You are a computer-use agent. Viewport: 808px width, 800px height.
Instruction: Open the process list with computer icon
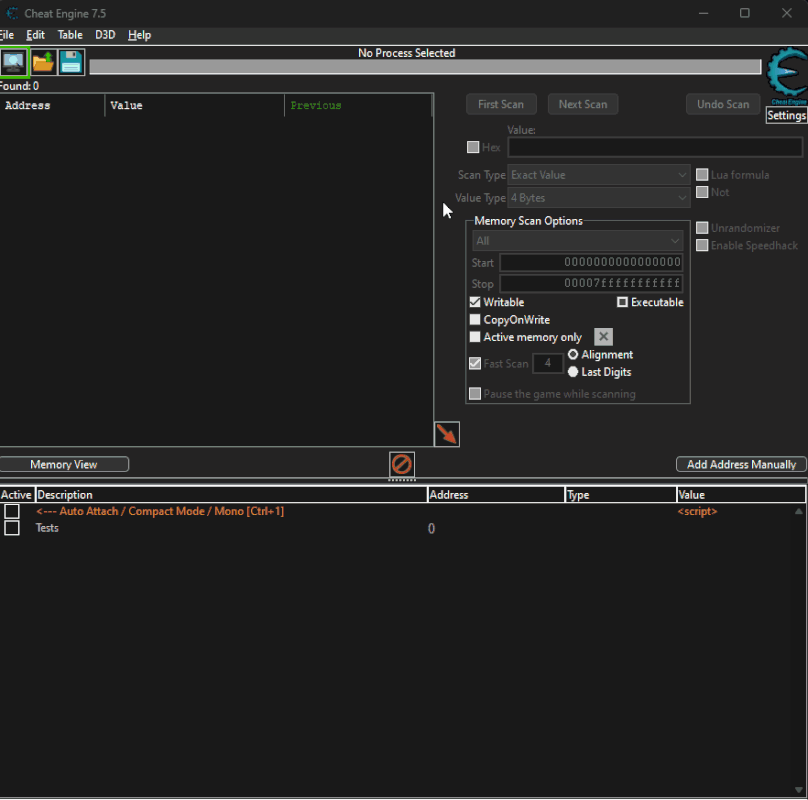click(14, 62)
